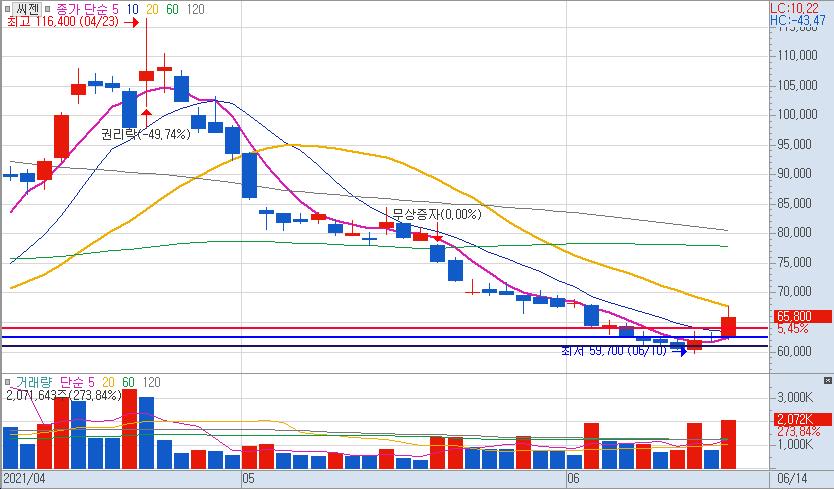Click the small square before 종가 단순
The width and height of the screenshot is (834, 489).
coord(48,9)
